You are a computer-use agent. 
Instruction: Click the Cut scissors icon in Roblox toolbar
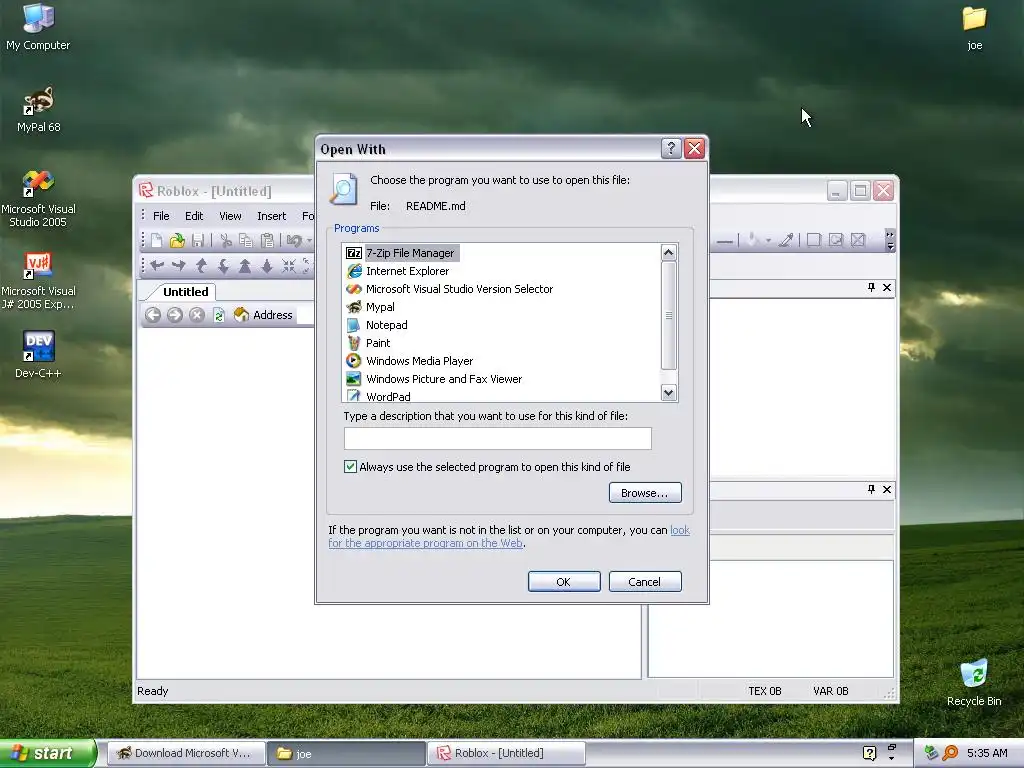click(226, 240)
